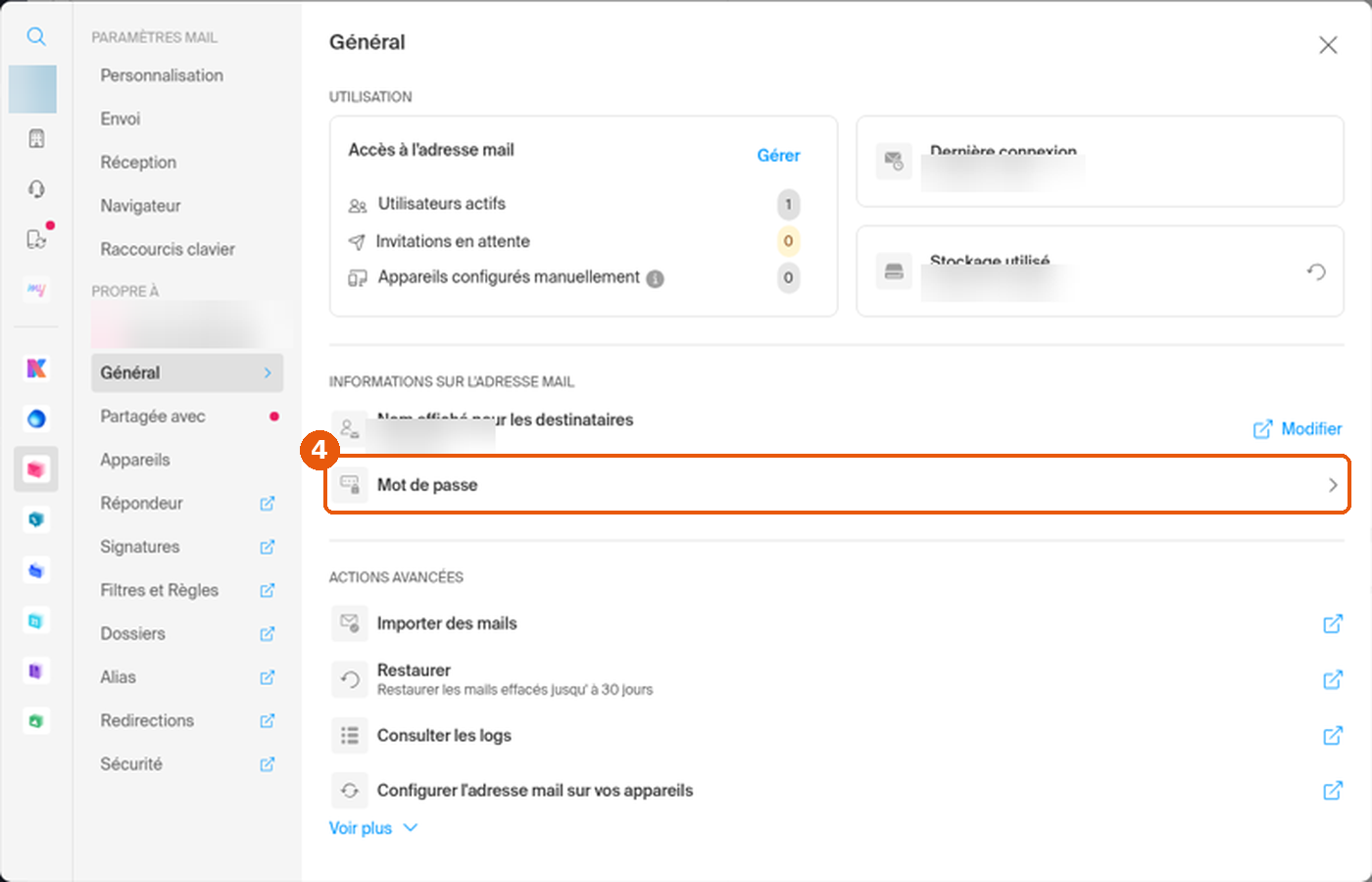Open the device sync icon with red dot
The image size is (1372, 882).
click(36, 239)
